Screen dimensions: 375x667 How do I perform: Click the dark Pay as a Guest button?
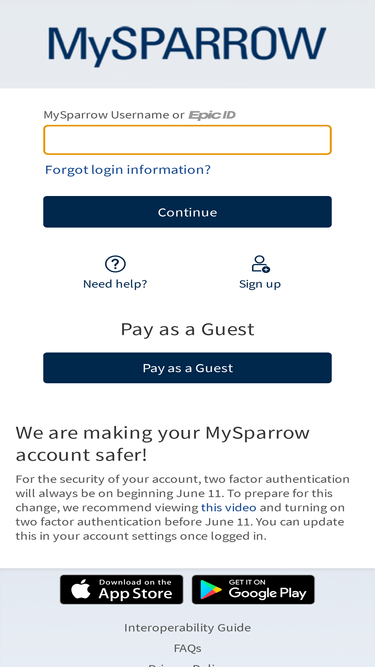[x=187, y=368]
